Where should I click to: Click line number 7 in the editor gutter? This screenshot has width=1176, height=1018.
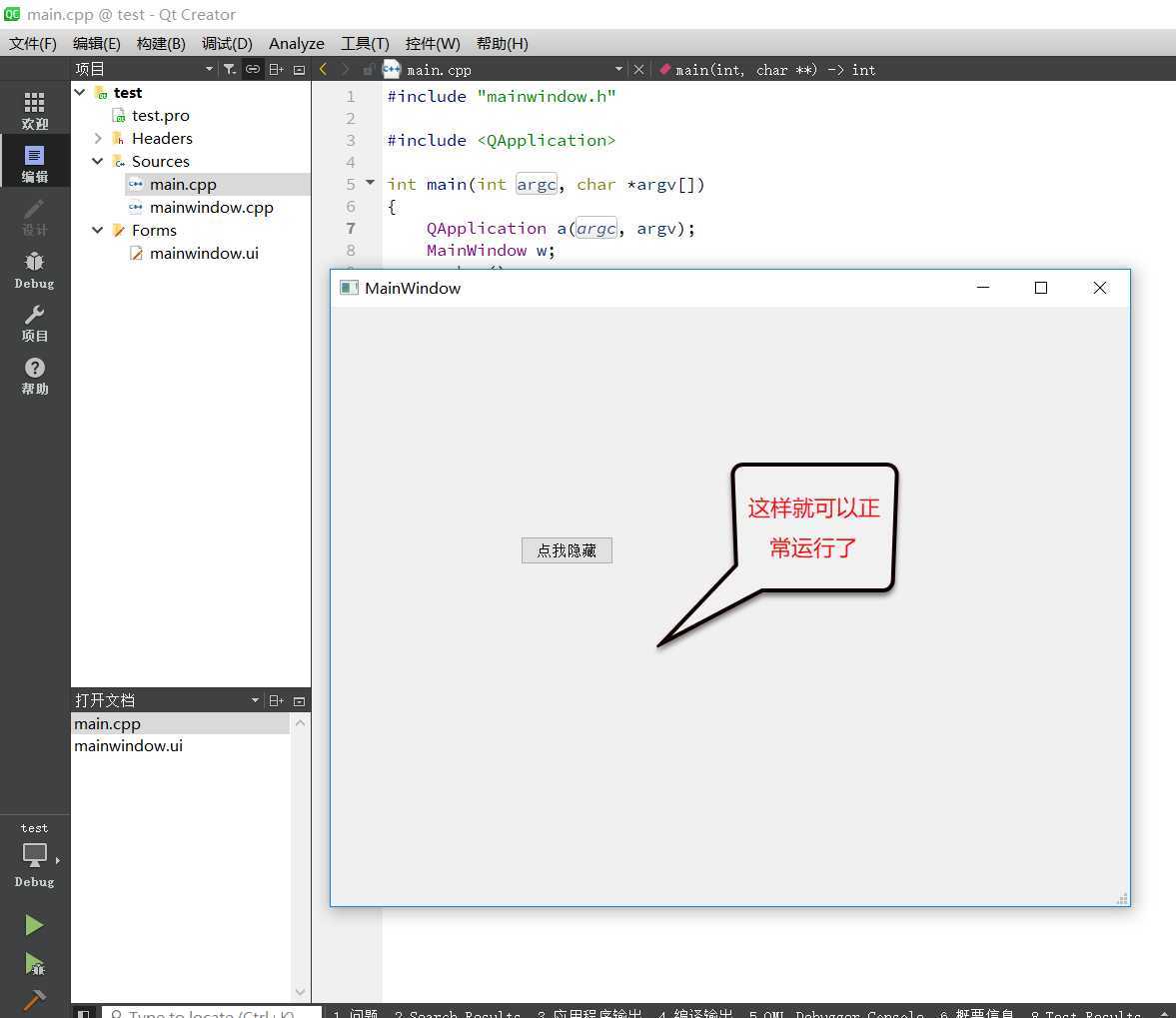(x=351, y=228)
